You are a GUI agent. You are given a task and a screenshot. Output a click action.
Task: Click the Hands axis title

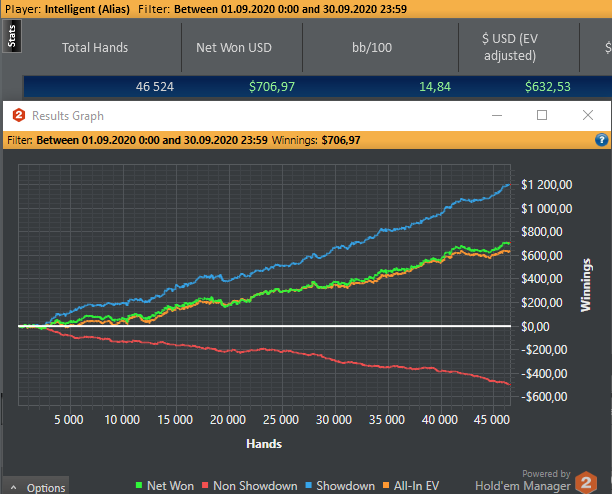tap(264, 444)
